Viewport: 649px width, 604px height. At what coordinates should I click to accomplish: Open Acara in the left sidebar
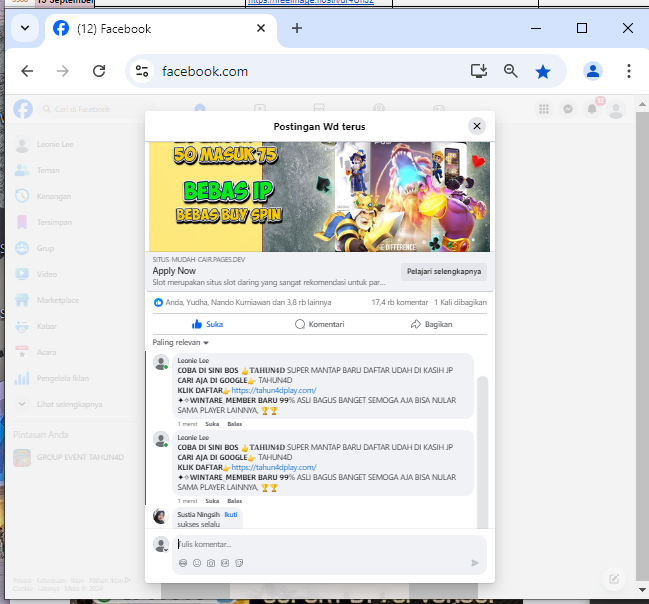click(x=75, y=352)
